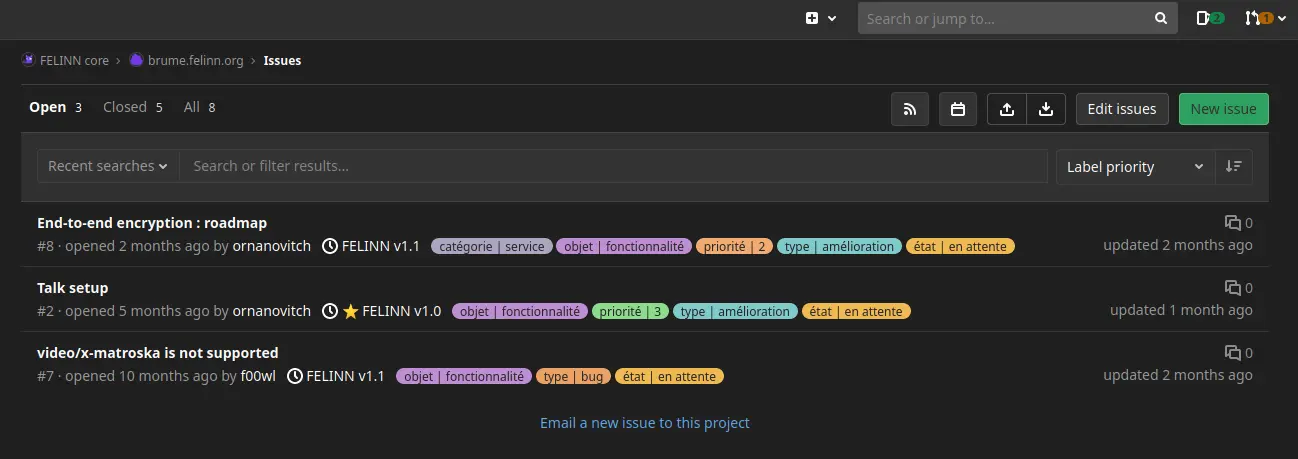Click the catégorie | service label
The height and width of the screenshot is (459, 1298).
coord(492,246)
